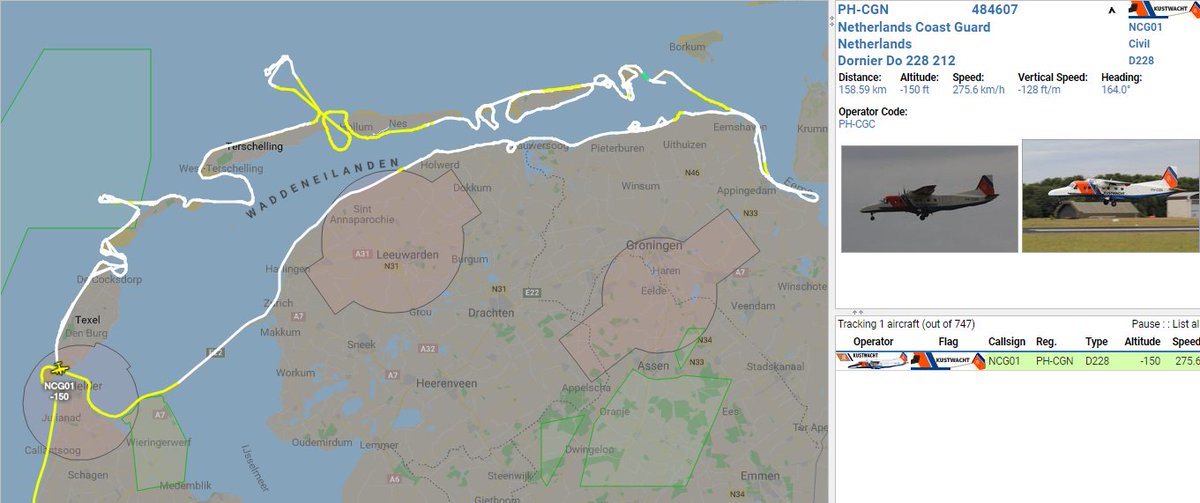The height and width of the screenshot is (503, 1200).
Task: Open the right photo of aircraft on runway
Action: 1110,195
